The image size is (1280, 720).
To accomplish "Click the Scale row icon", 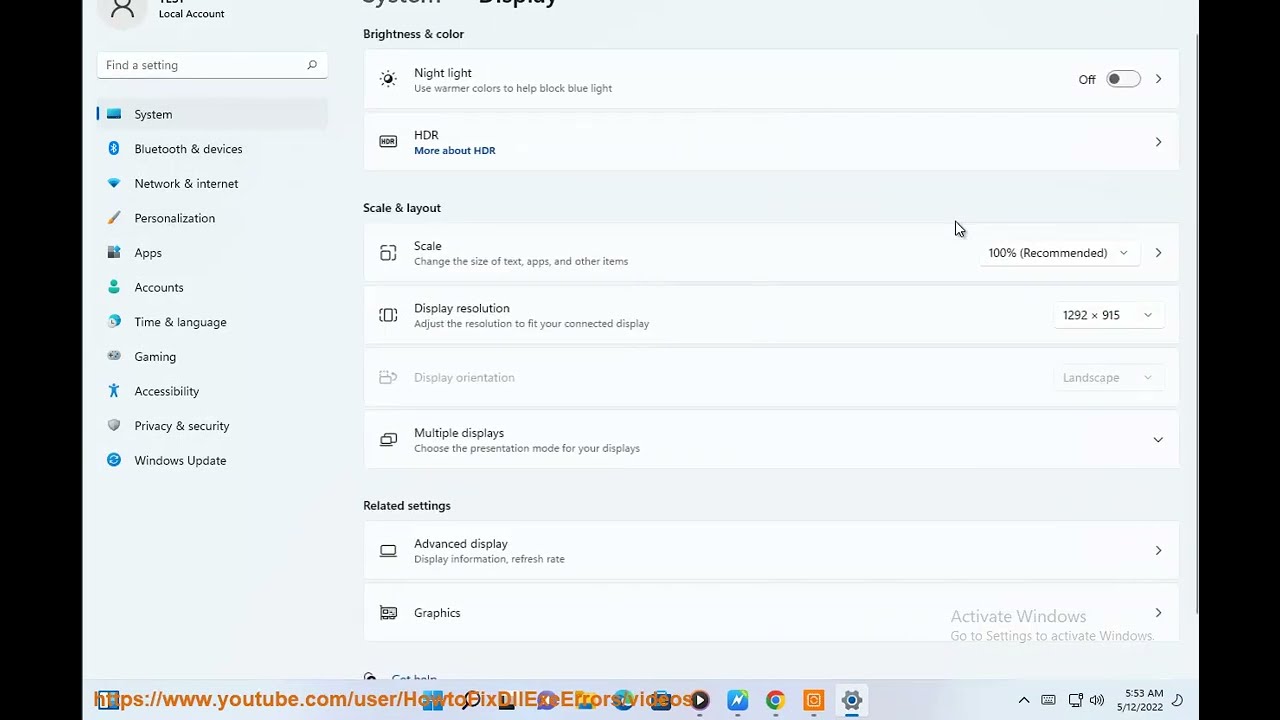I will click(388, 253).
